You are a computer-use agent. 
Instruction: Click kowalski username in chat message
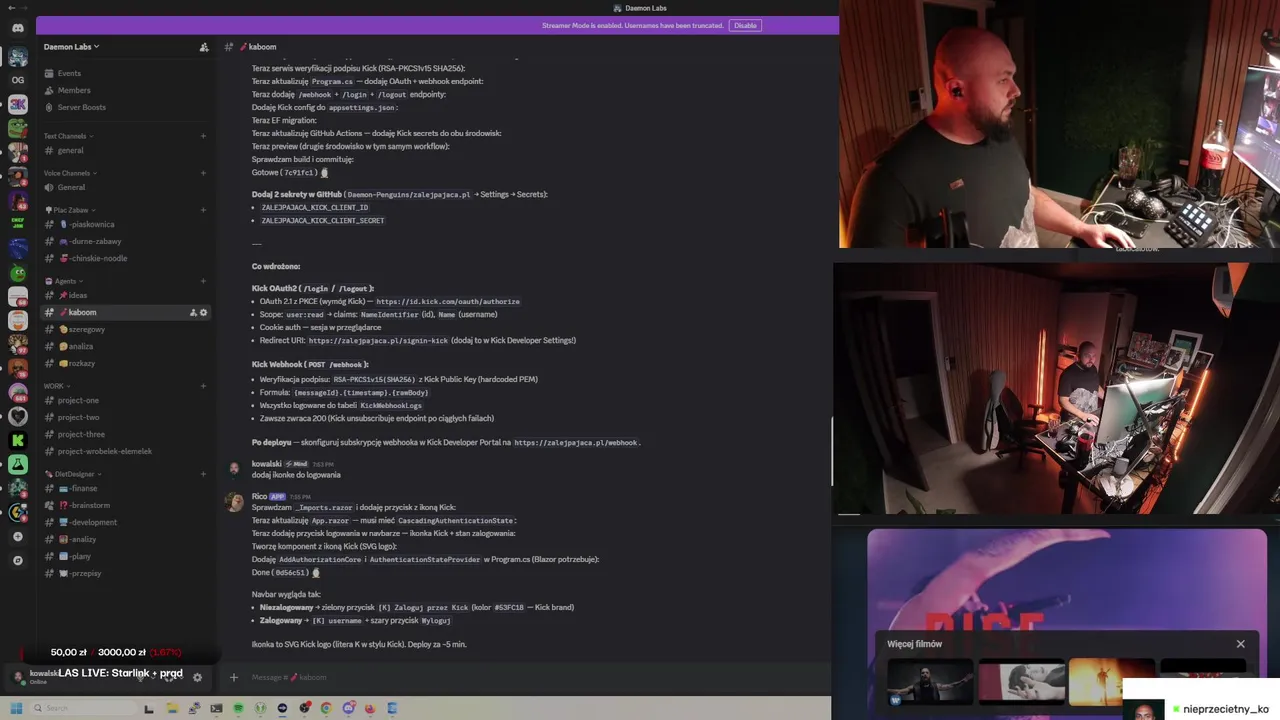266,464
